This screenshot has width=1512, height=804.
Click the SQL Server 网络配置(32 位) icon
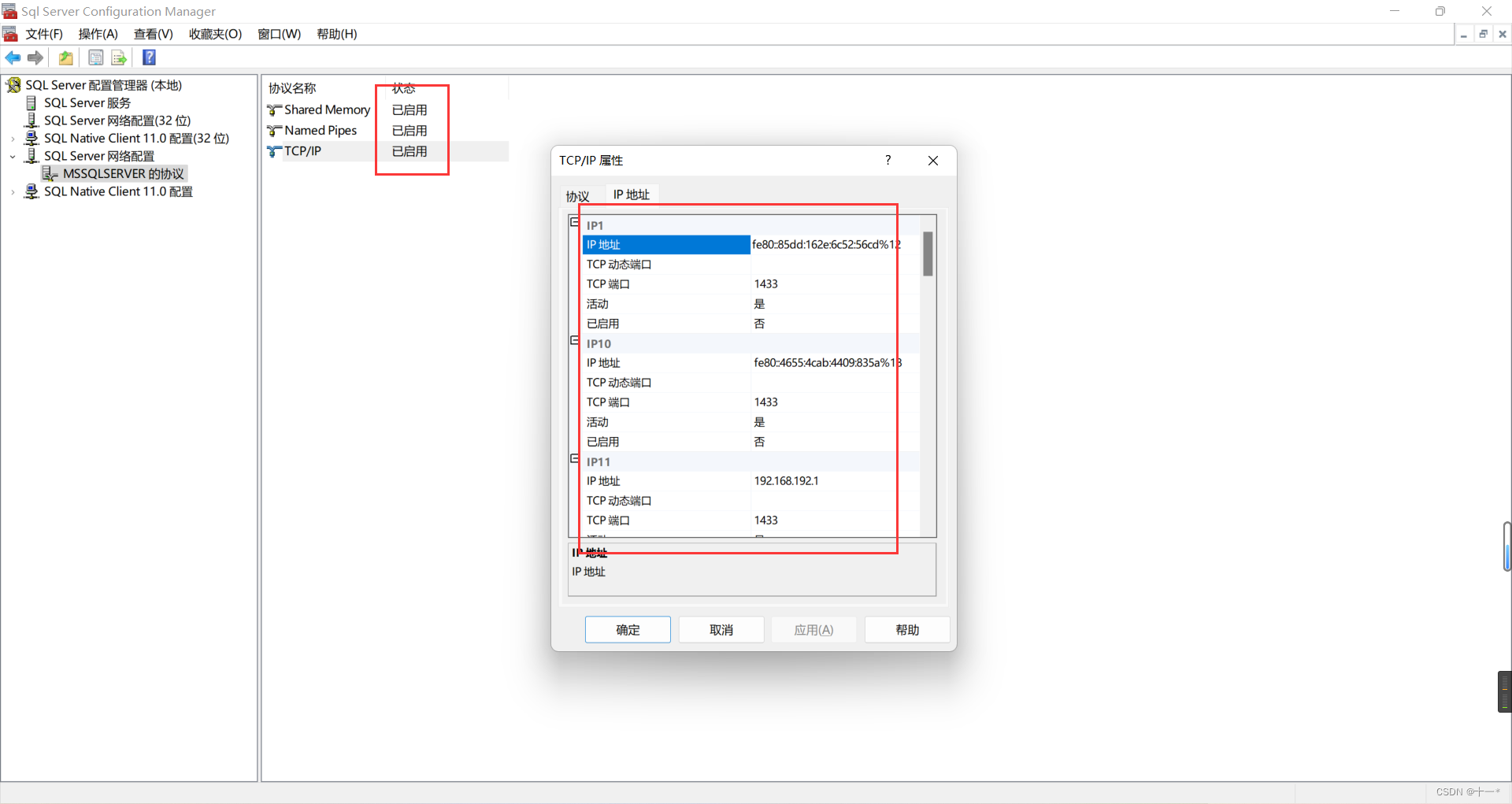point(31,120)
